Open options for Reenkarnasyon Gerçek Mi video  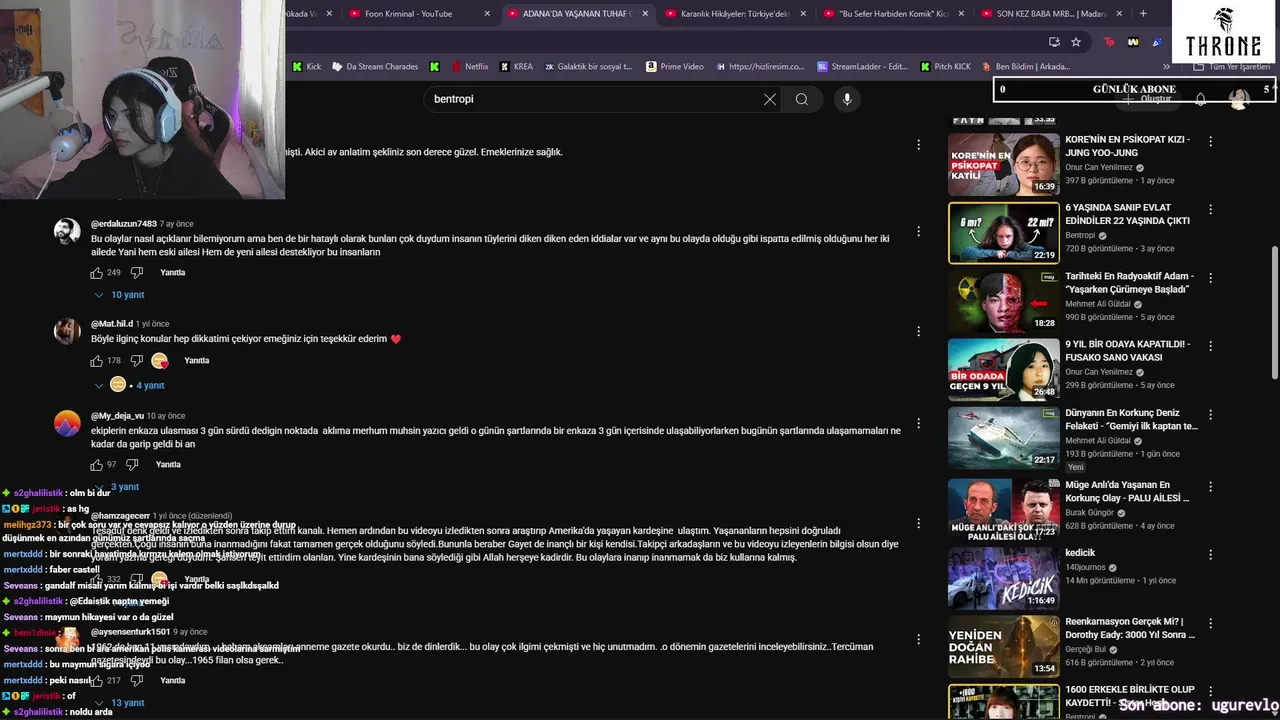pos(1210,622)
